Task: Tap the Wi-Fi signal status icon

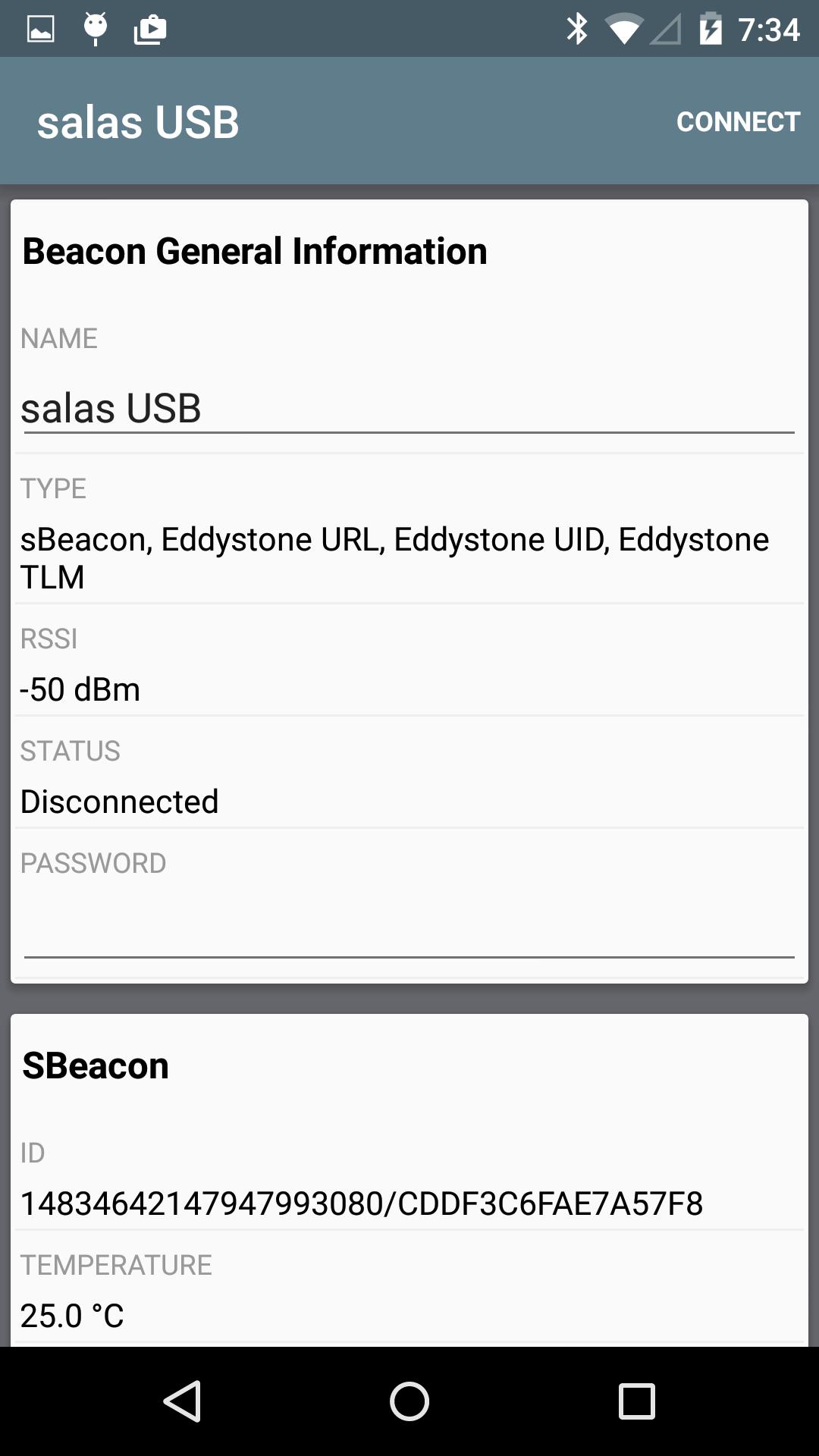Action: tap(623, 30)
